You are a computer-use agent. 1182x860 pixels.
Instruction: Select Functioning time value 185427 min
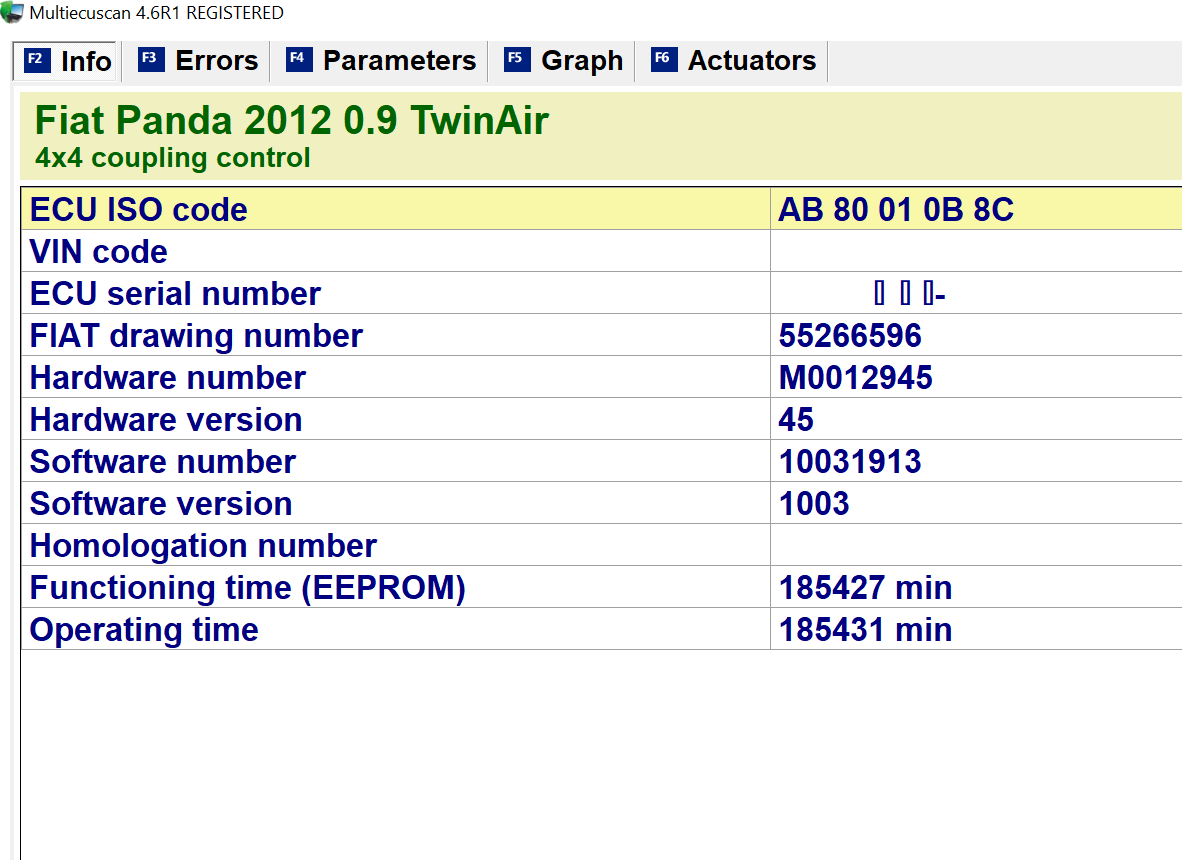coord(865,588)
